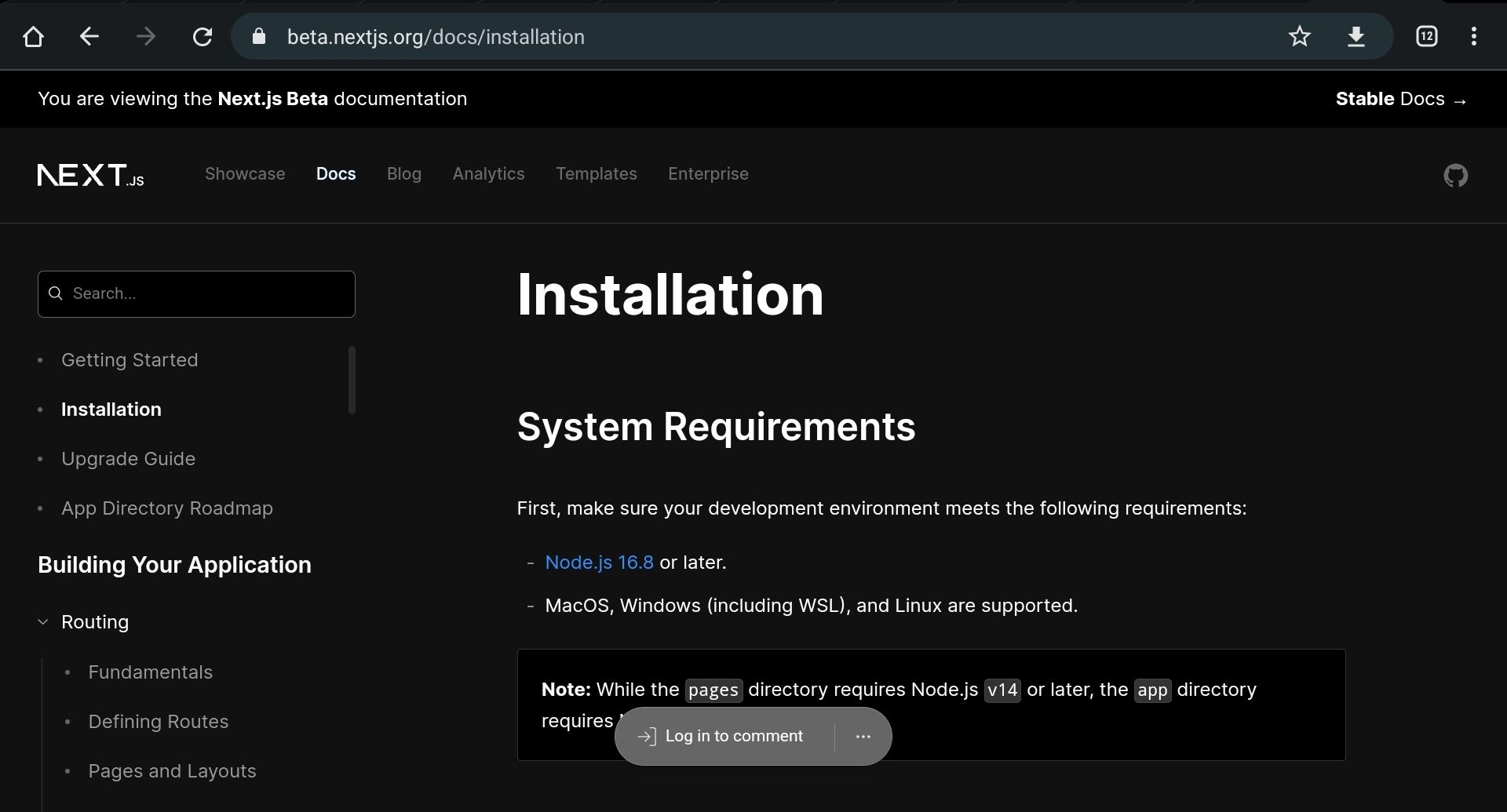Image resolution: width=1507 pixels, height=812 pixels.
Task: Open the Routing sidebar section
Action: (95, 622)
